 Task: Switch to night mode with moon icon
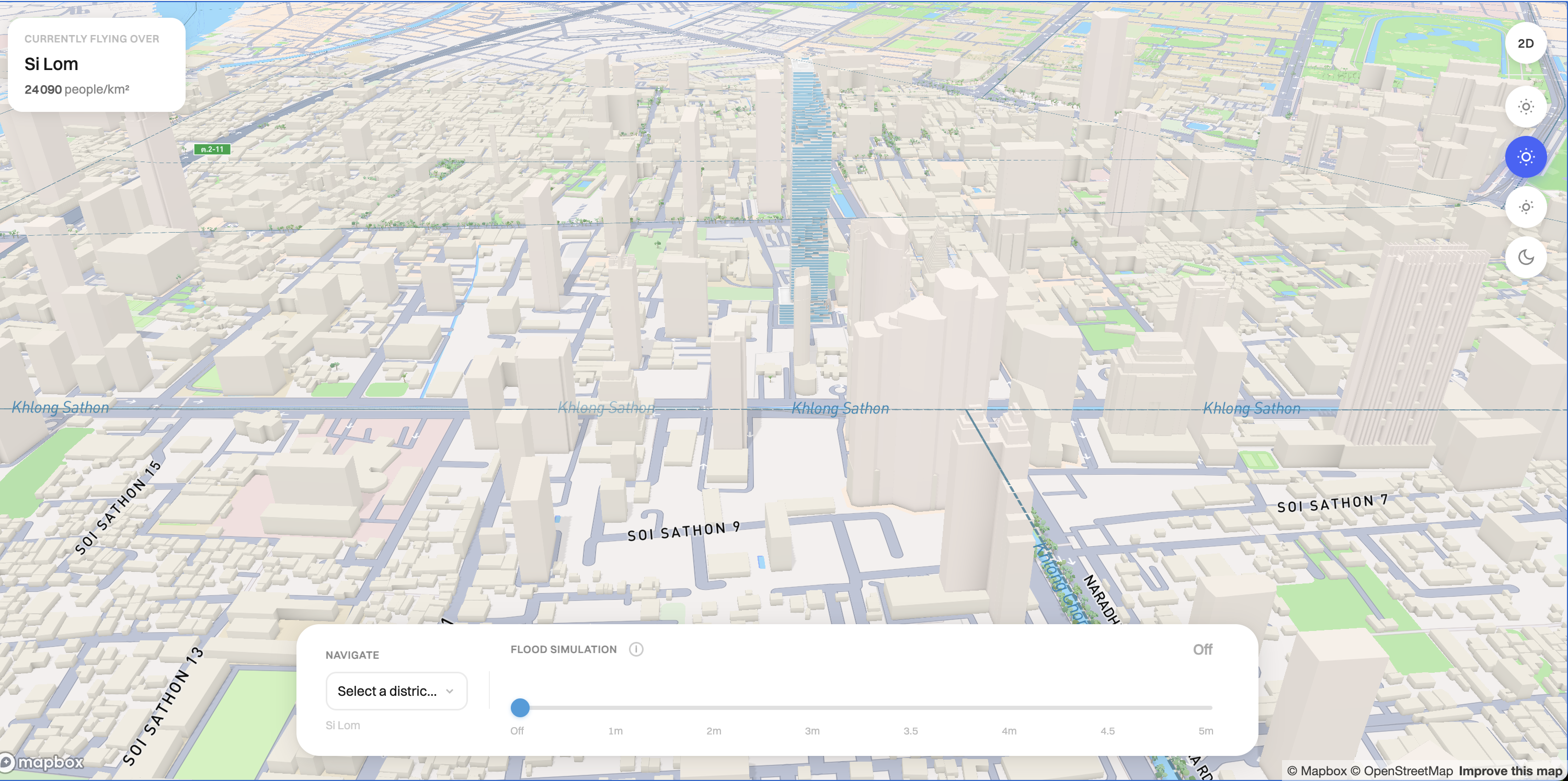[1526, 258]
